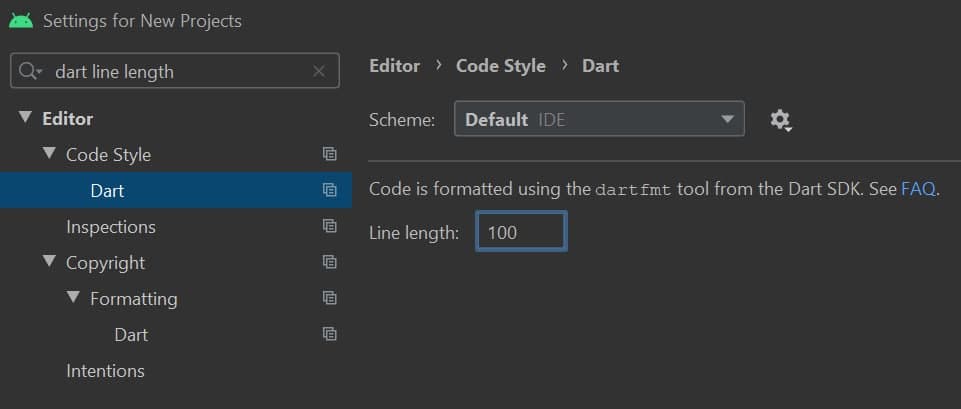961x409 pixels.
Task: Open the Scheme dropdown
Action: point(599,120)
